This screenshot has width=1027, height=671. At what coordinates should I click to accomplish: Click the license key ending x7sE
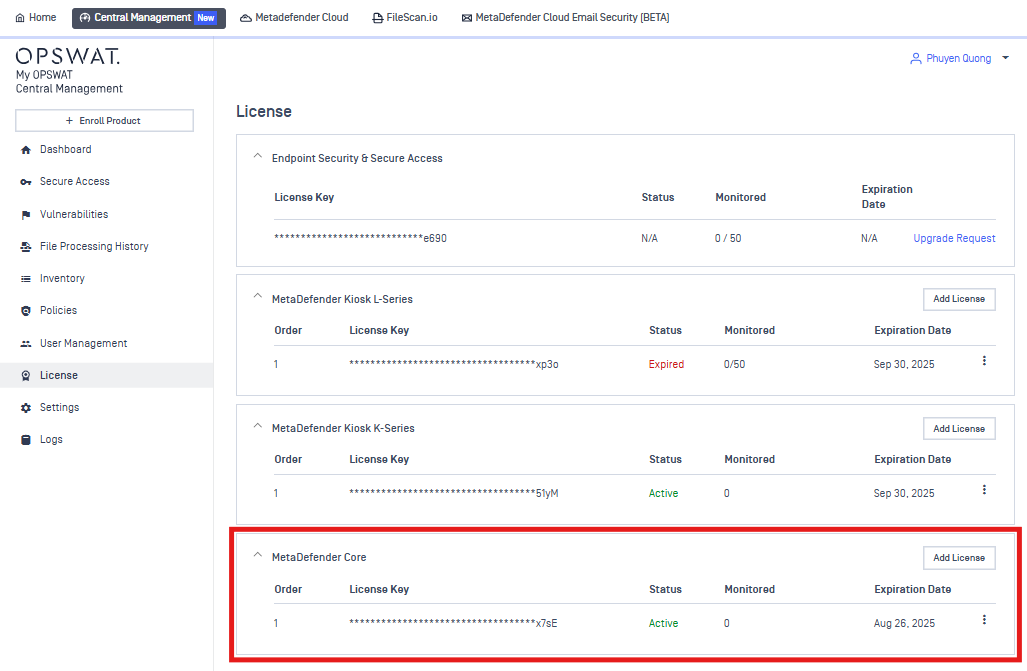click(x=453, y=623)
